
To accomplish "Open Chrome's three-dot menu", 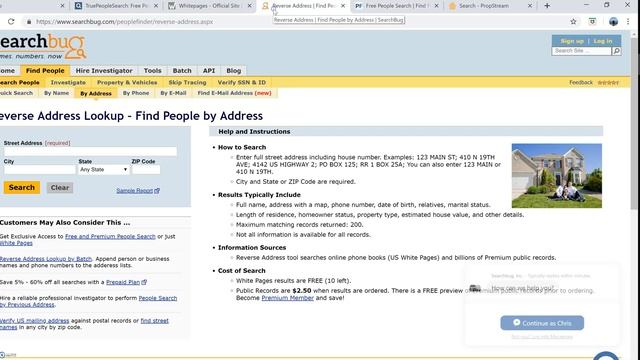I will tap(628, 22).
